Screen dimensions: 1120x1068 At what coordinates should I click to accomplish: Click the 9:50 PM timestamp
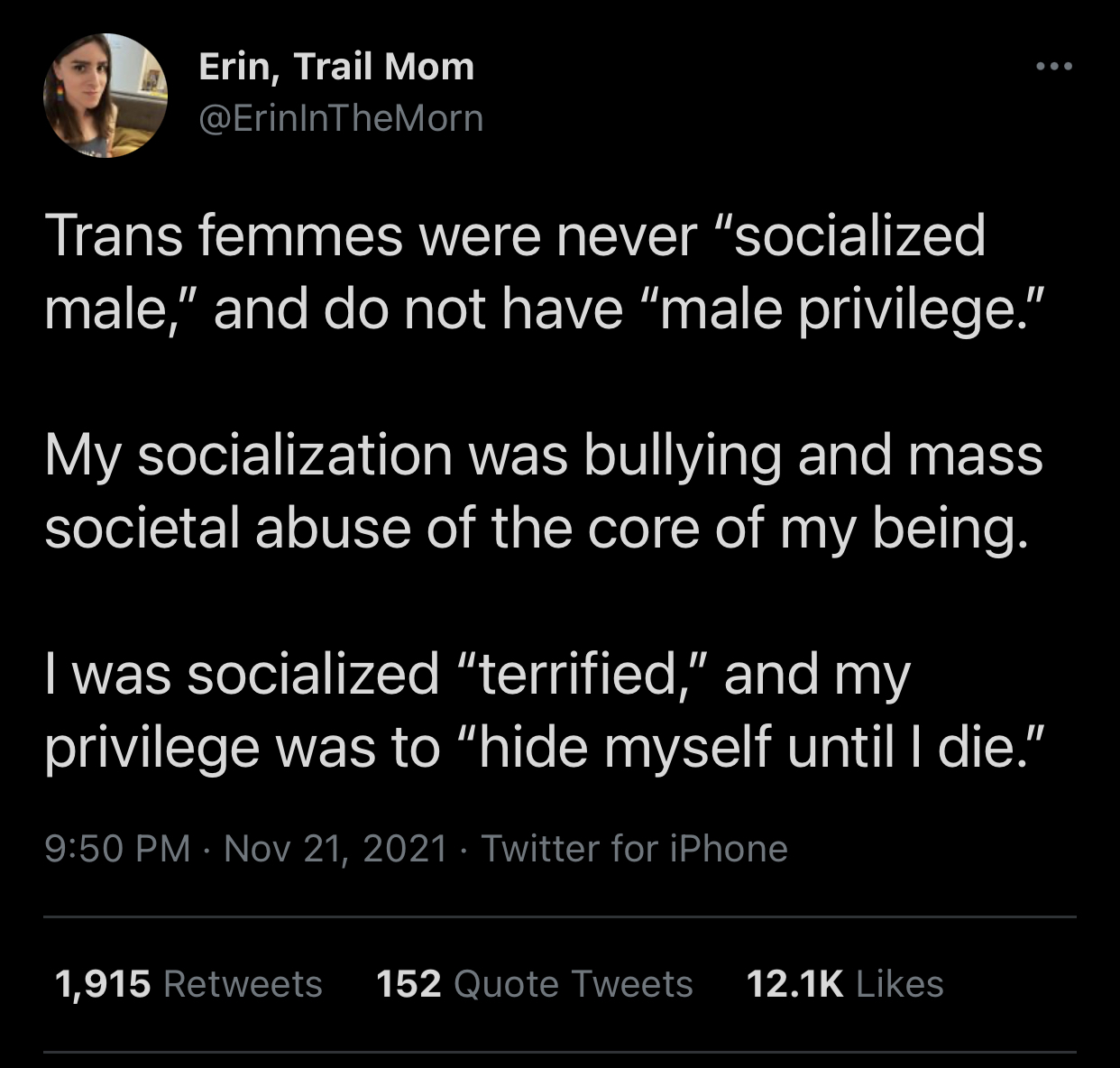click(x=117, y=849)
